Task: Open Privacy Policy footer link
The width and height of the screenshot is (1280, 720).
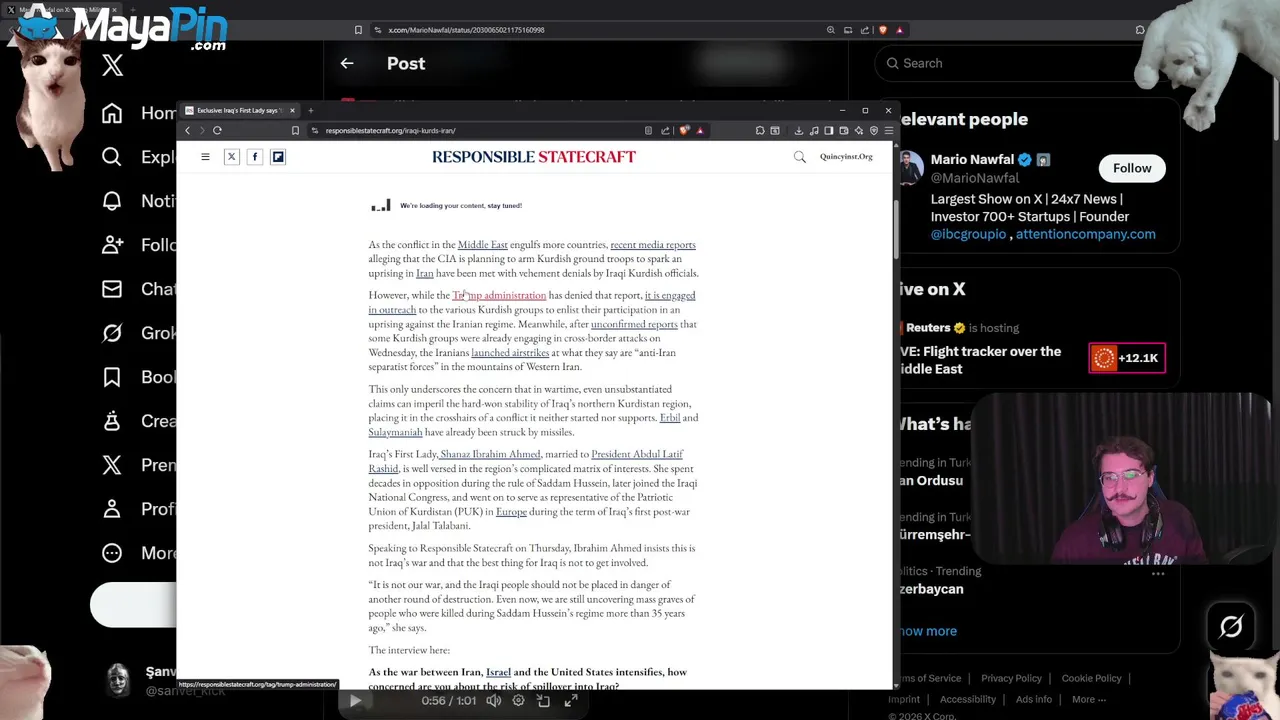Action: click(1011, 678)
